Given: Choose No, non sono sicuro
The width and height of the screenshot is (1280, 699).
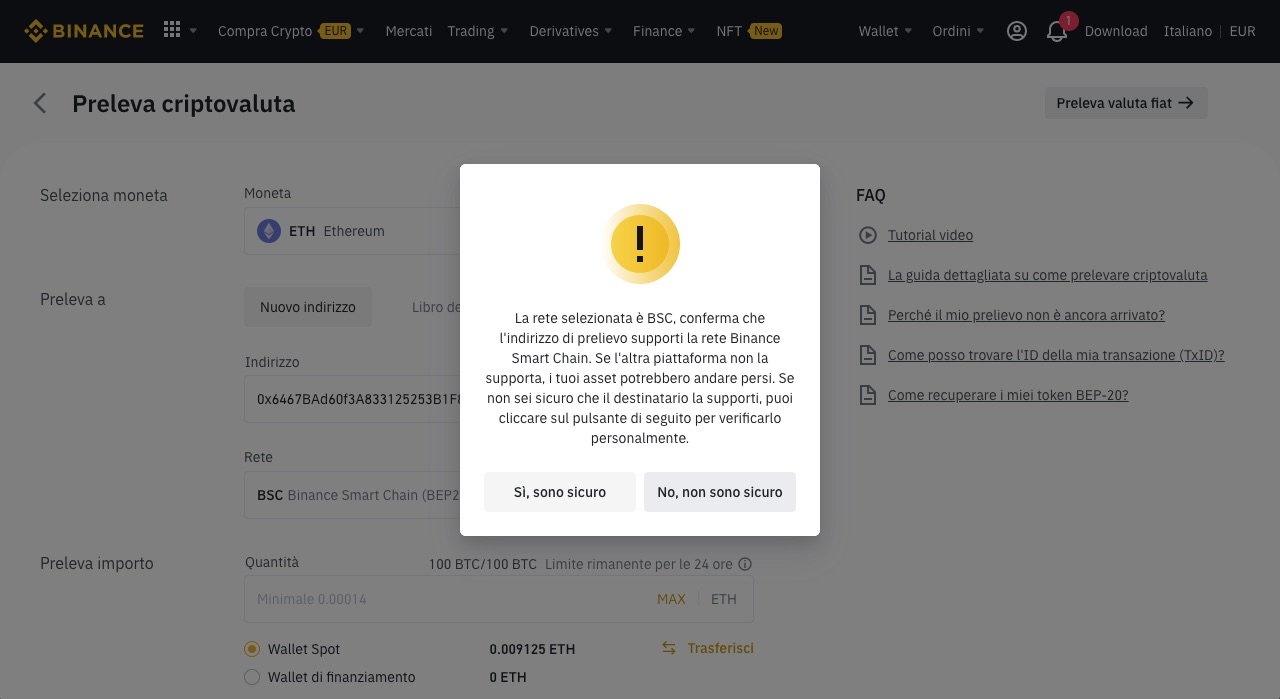Looking at the screenshot, I should [x=720, y=492].
